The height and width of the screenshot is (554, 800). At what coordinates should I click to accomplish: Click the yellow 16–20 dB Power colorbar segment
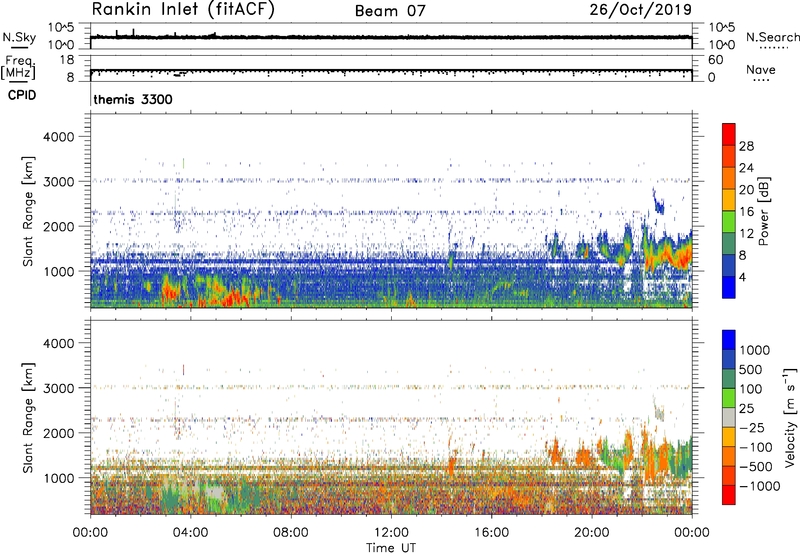[x=729, y=200]
